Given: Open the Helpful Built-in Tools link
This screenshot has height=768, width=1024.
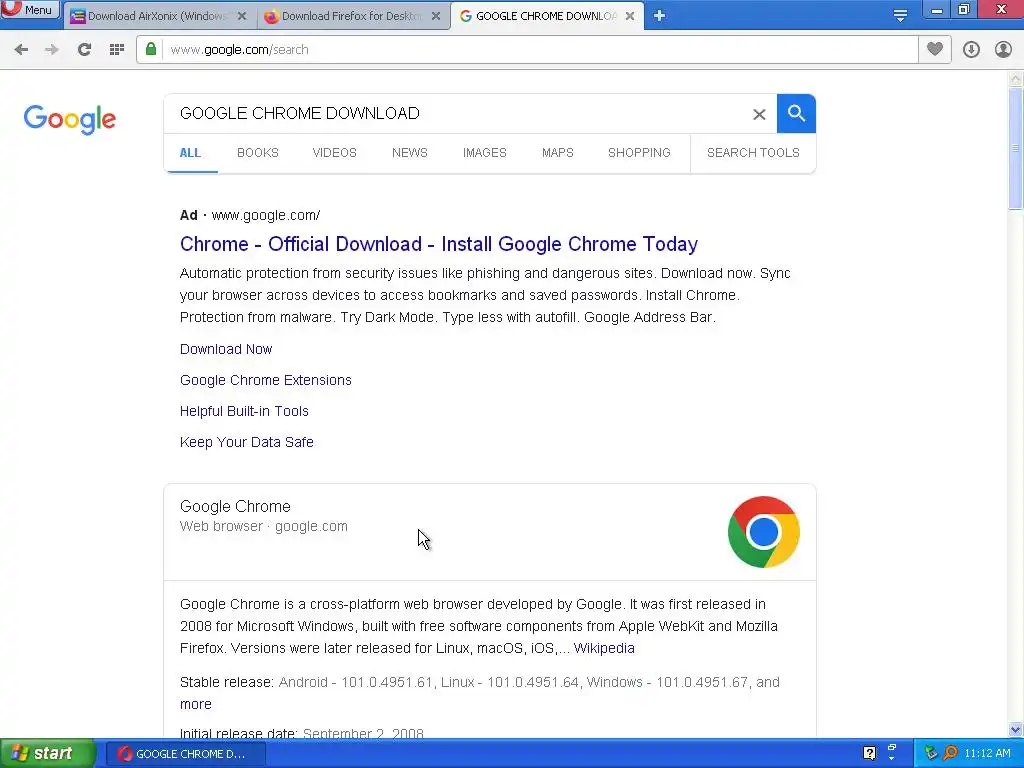Looking at the screenshot, I should coord(244,411).
